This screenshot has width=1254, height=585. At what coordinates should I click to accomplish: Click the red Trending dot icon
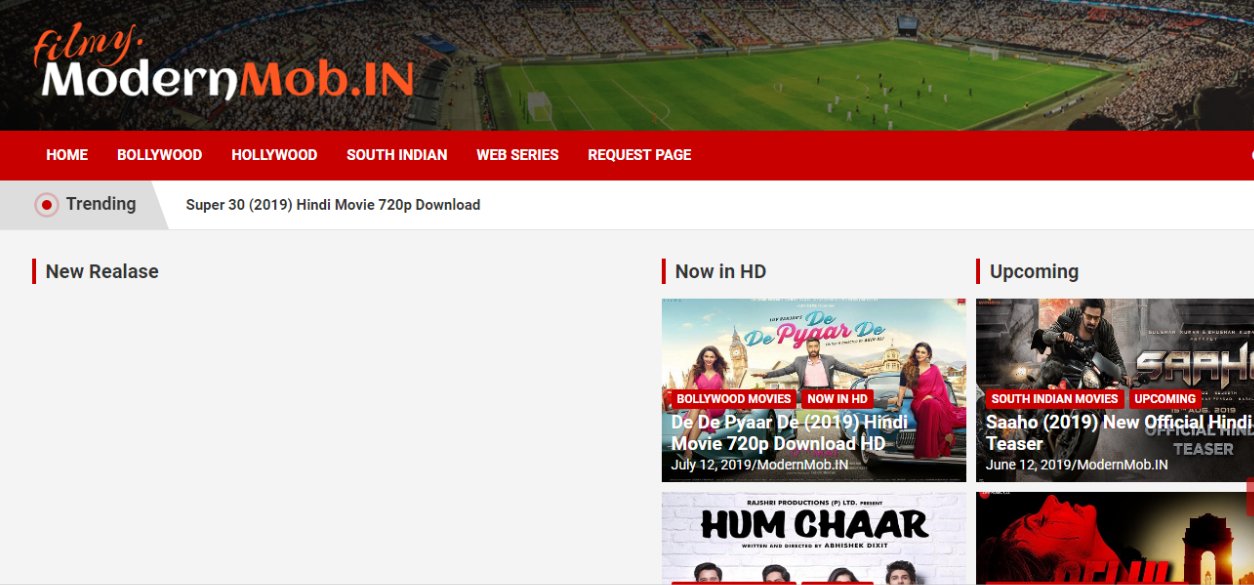pyautogui.click(x=46, y=205)
